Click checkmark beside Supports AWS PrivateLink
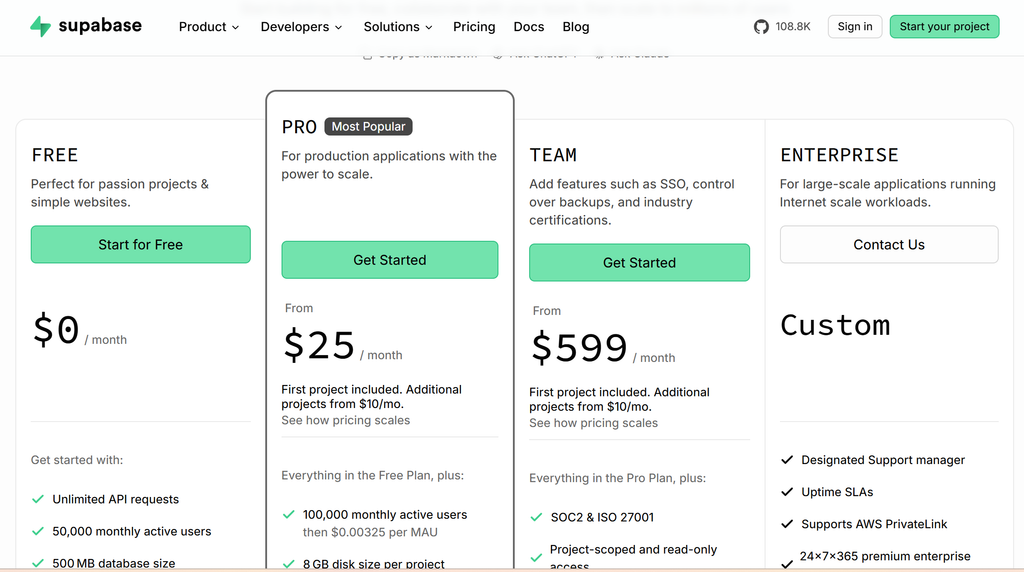 (787, 524)
